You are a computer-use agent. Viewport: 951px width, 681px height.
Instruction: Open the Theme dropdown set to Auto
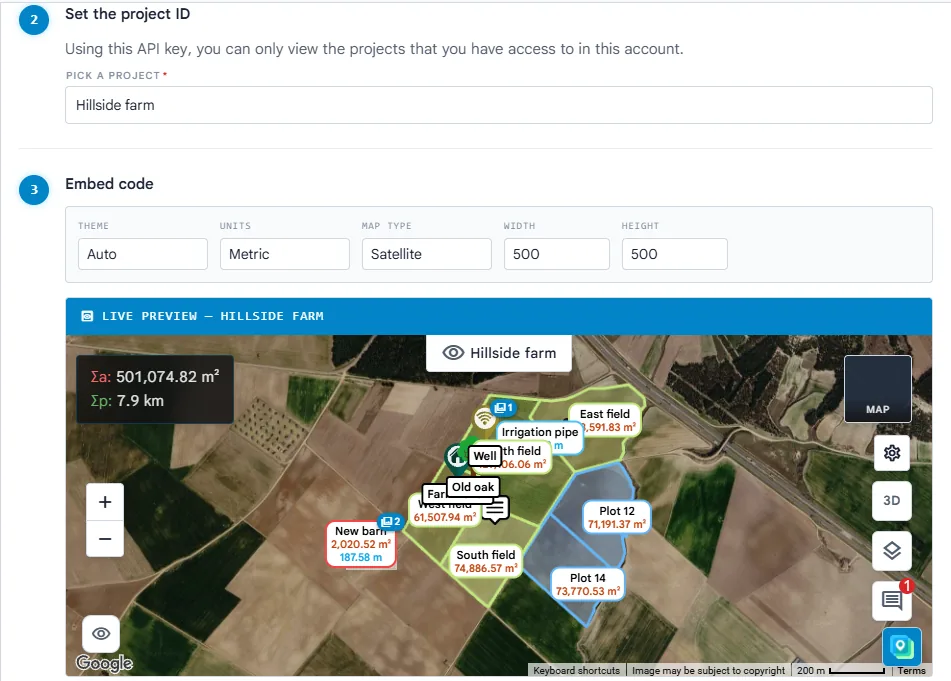[x=143, y=254]
